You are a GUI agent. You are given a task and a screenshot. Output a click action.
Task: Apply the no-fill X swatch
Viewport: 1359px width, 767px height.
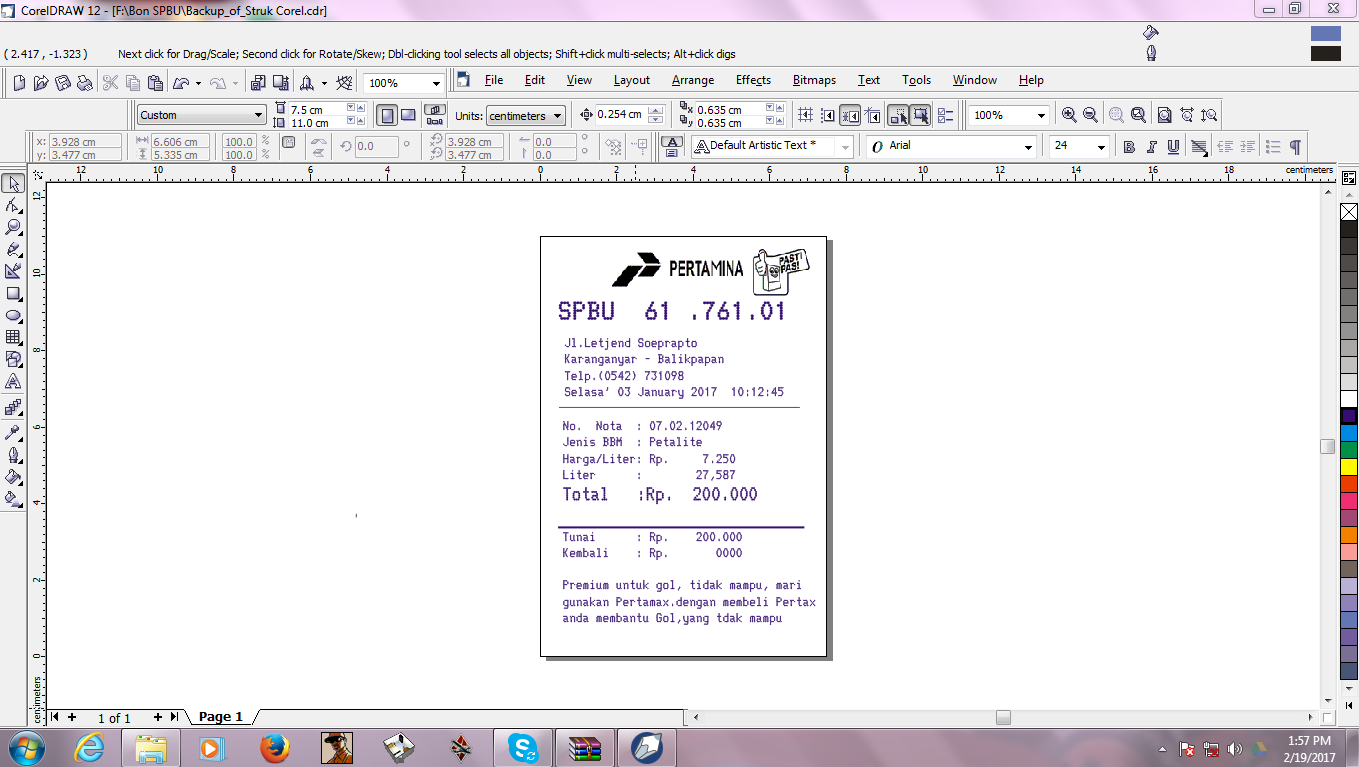point(1348,212)
